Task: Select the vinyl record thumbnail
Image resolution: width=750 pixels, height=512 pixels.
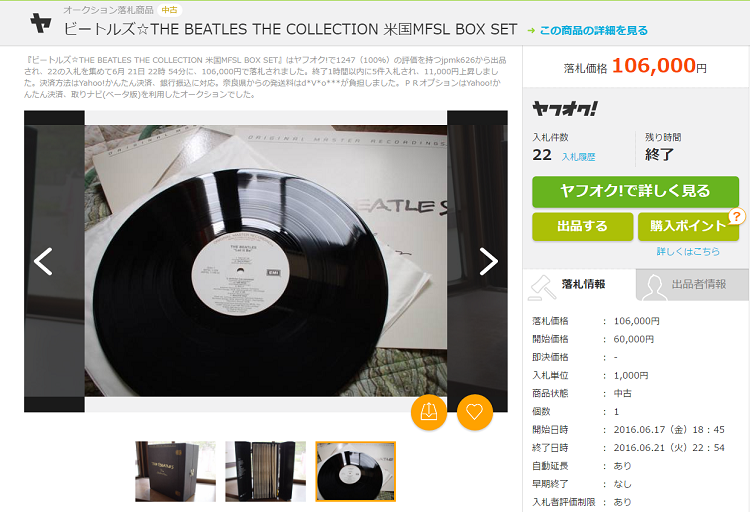Action: coord(355,471)
